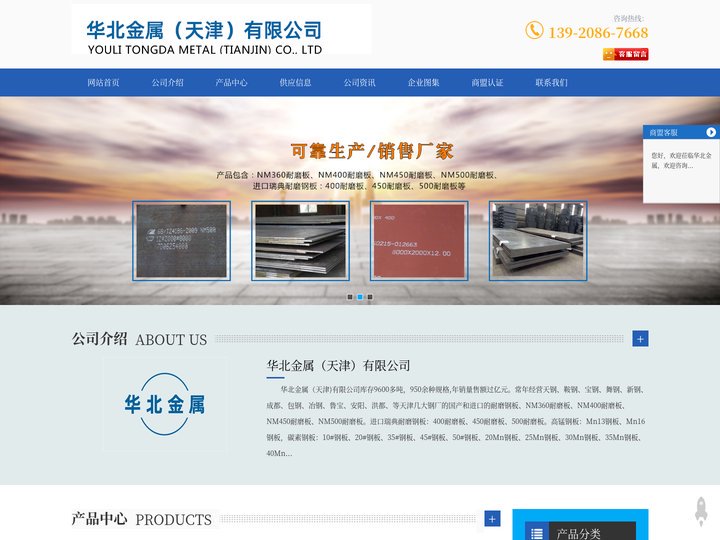Click the 华北金属（天津）有限公司 heading link
The height and width of the screenshot is (540, 720).
coord(338,366)
